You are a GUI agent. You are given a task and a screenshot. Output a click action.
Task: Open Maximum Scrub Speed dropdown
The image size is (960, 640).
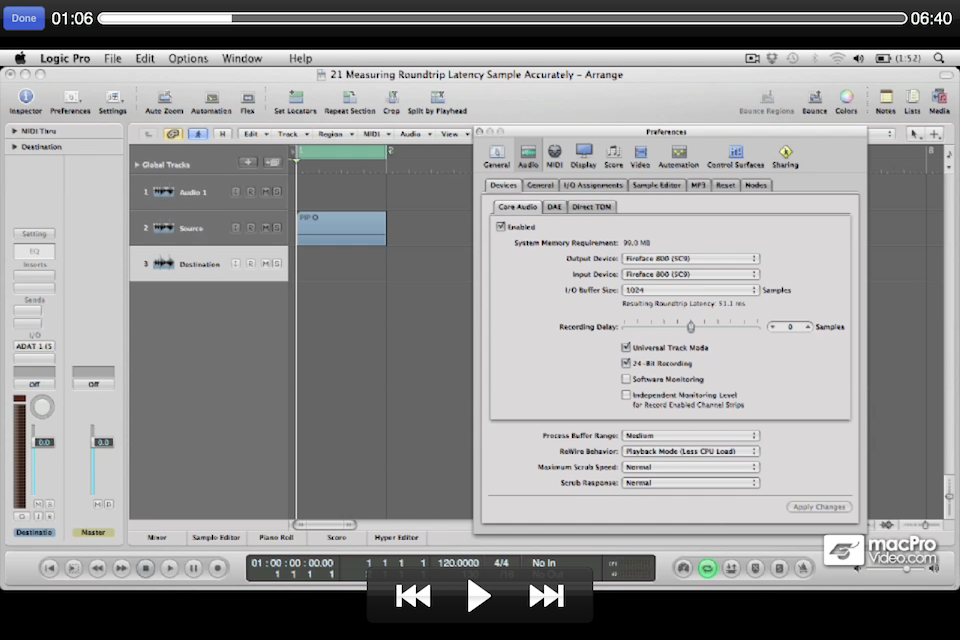[x=691, y=467]
